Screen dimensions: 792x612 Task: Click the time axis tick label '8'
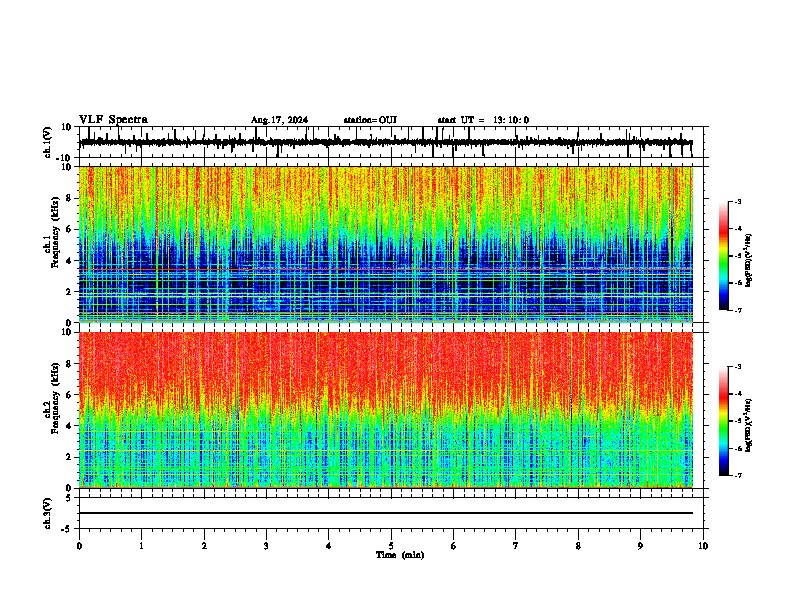pos(578,546)
